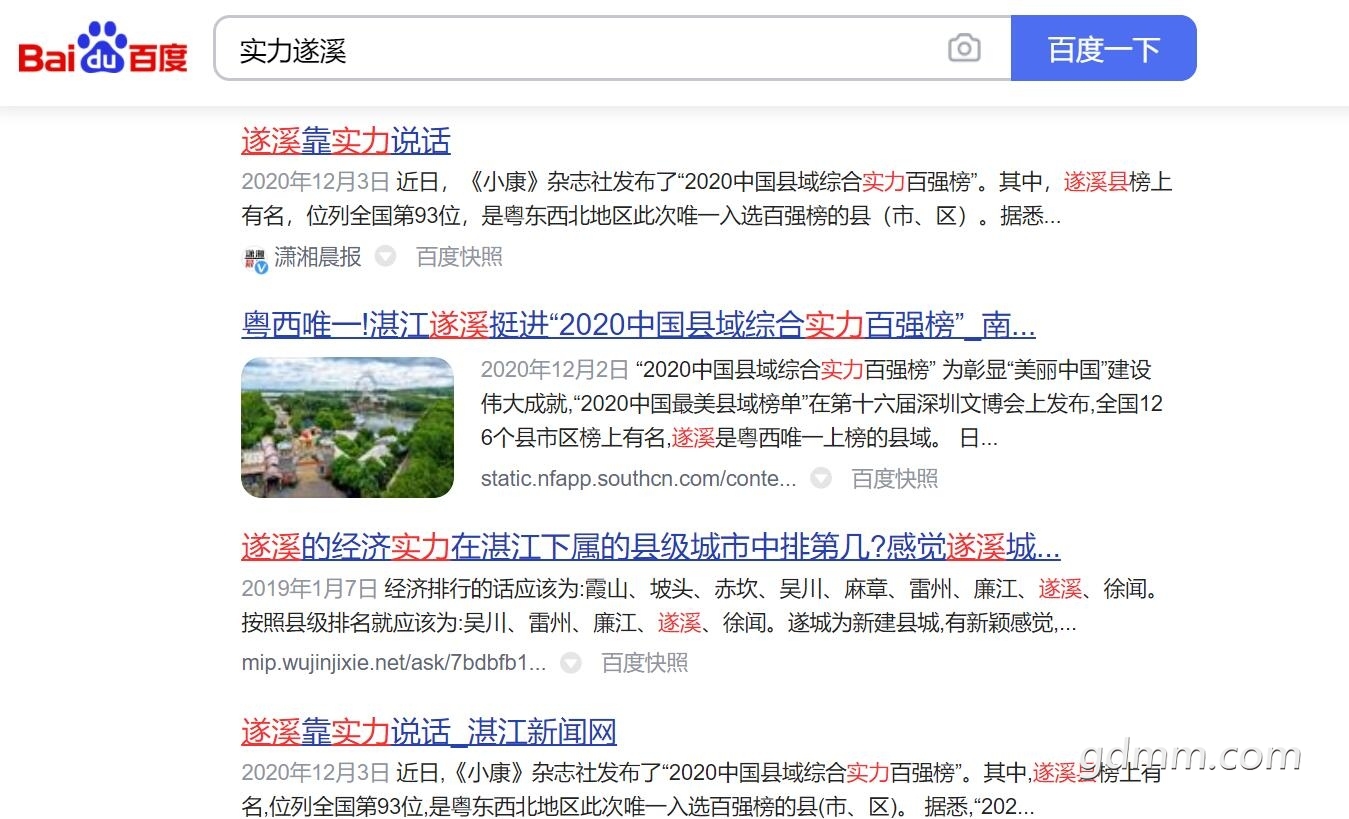
Task: Open first result 遂溪靠实力说话
Action: tap(346, 141)
